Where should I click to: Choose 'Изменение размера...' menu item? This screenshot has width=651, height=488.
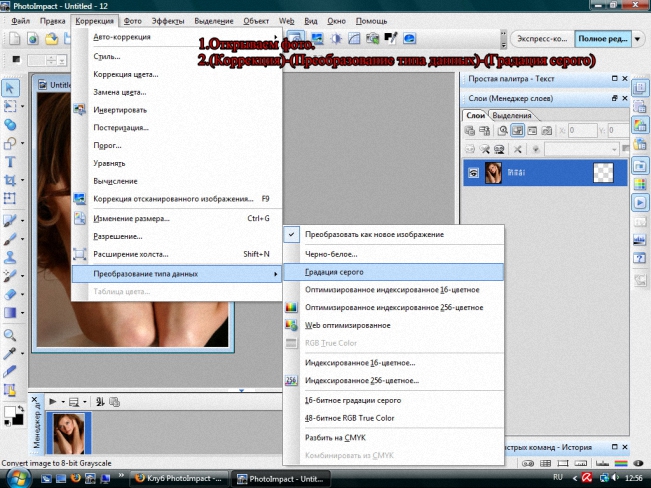pos(177,218)
